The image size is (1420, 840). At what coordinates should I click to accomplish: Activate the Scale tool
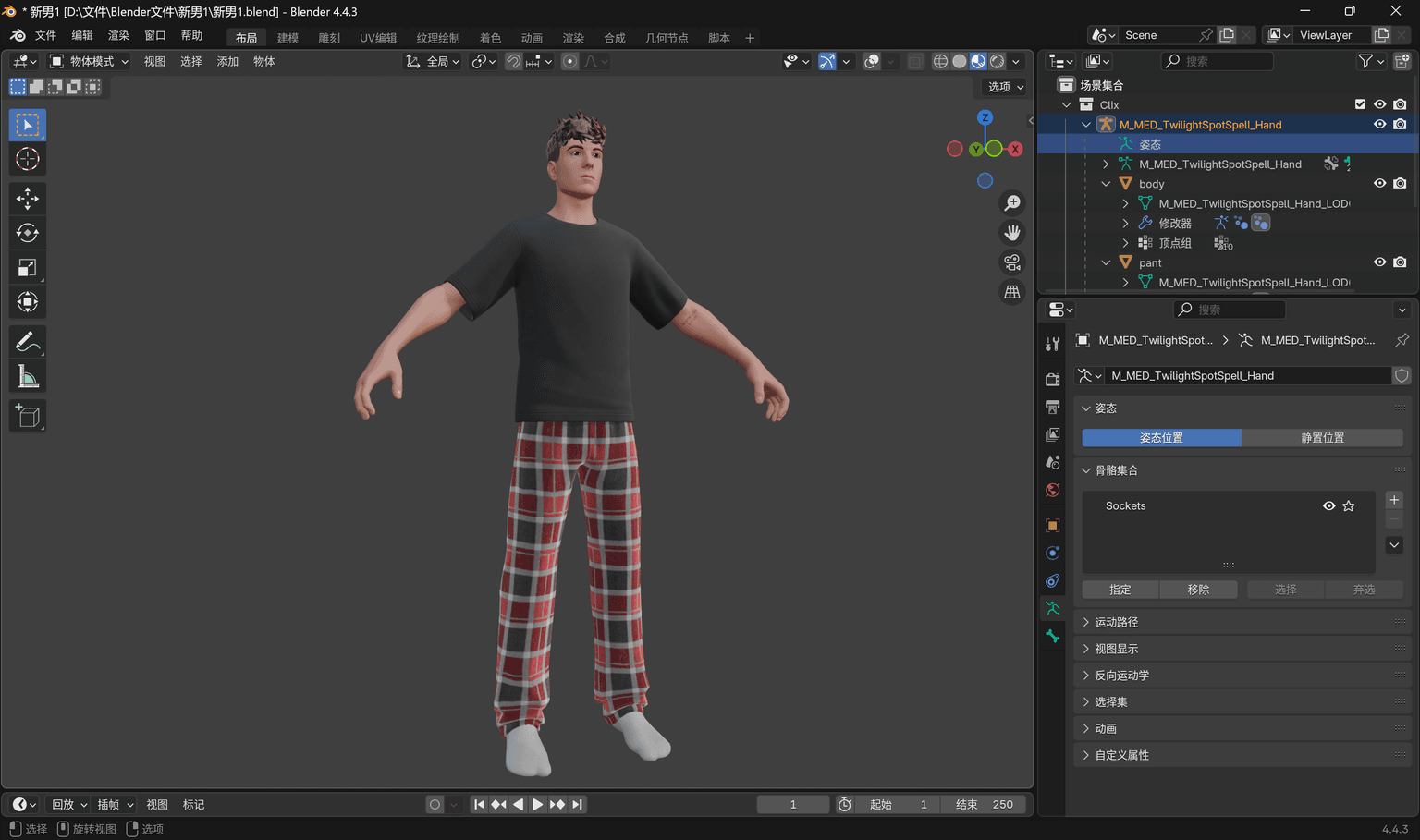point(28,268)
